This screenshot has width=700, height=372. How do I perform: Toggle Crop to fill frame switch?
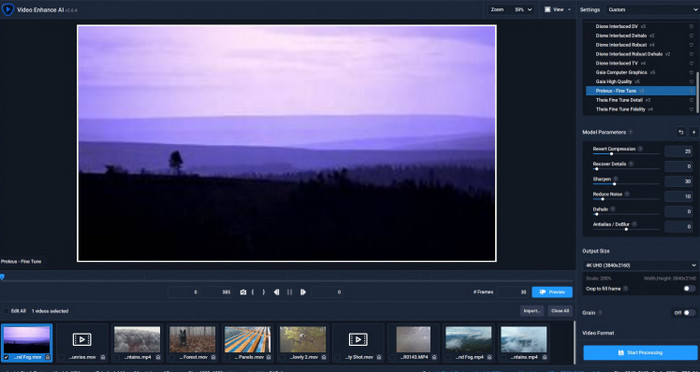point(689,289)
